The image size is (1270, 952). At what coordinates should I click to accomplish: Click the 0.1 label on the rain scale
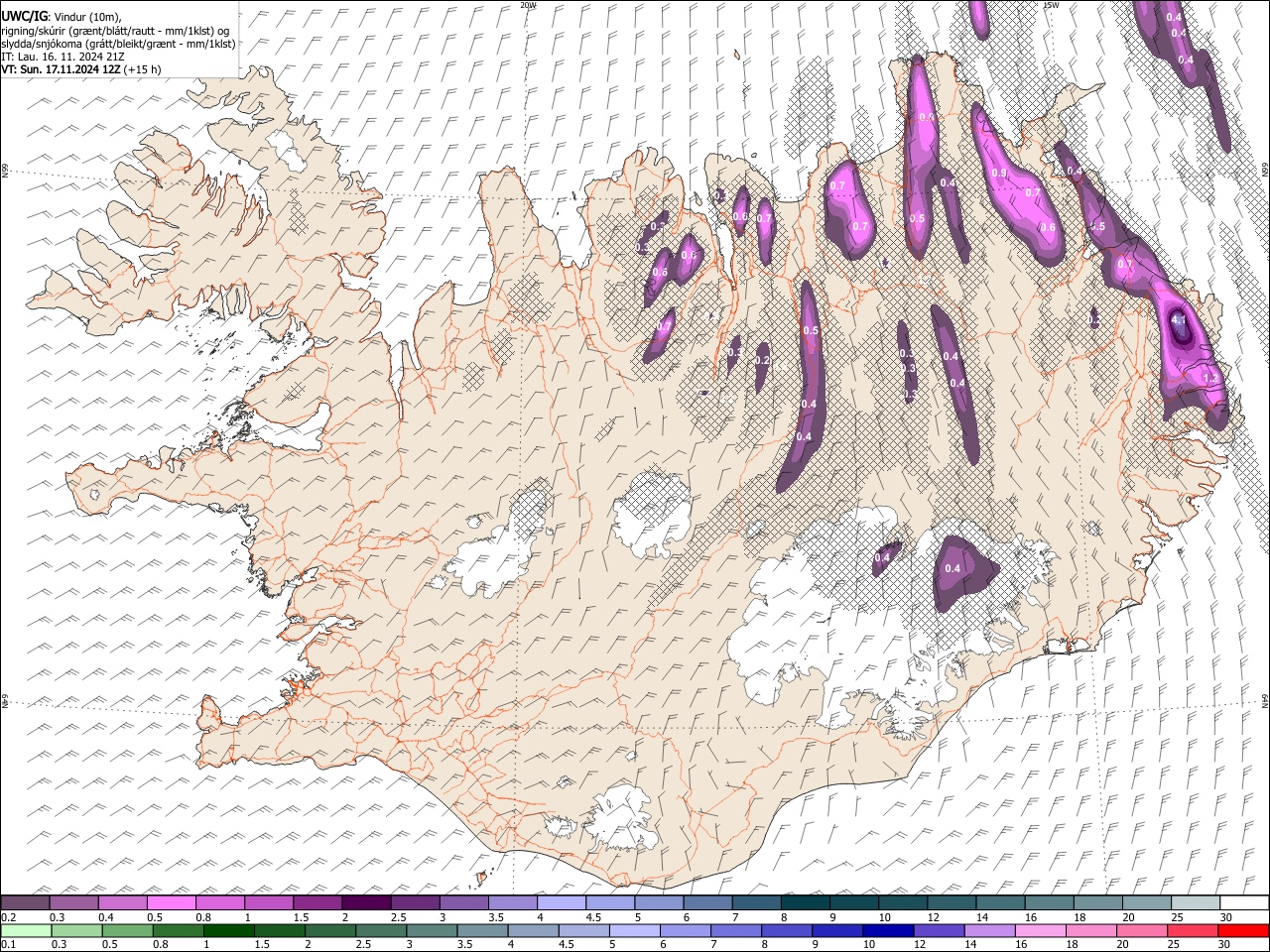tap(9, 944)
